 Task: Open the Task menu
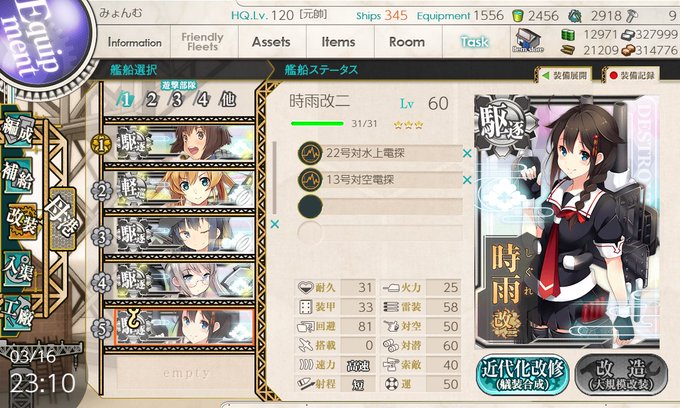pyautogui.click(x=474, y=42)
